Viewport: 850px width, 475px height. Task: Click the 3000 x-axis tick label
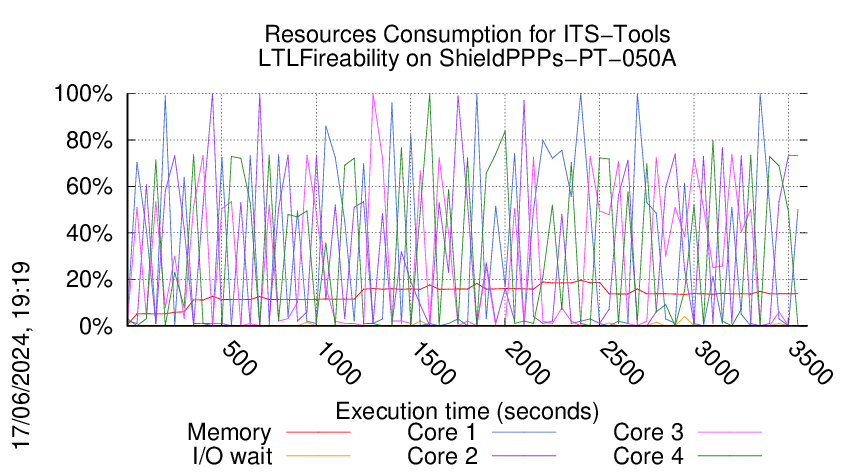[716, 363]
